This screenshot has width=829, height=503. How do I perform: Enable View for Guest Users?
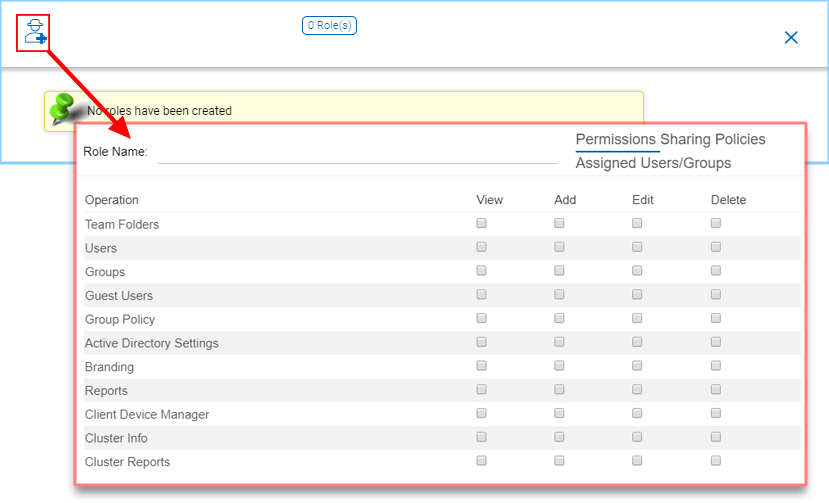pos(481,294)
